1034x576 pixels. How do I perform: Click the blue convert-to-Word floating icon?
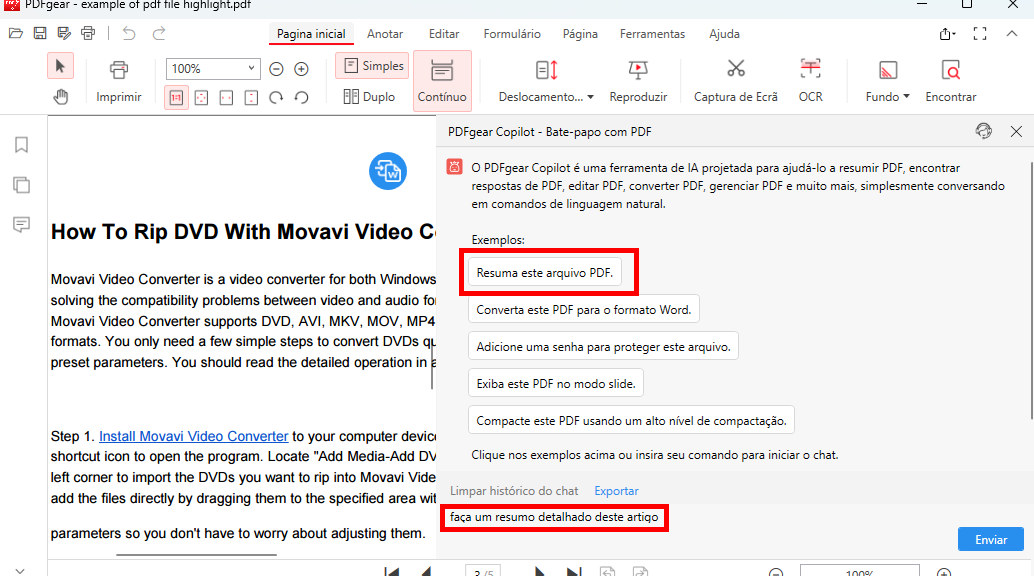388,171
